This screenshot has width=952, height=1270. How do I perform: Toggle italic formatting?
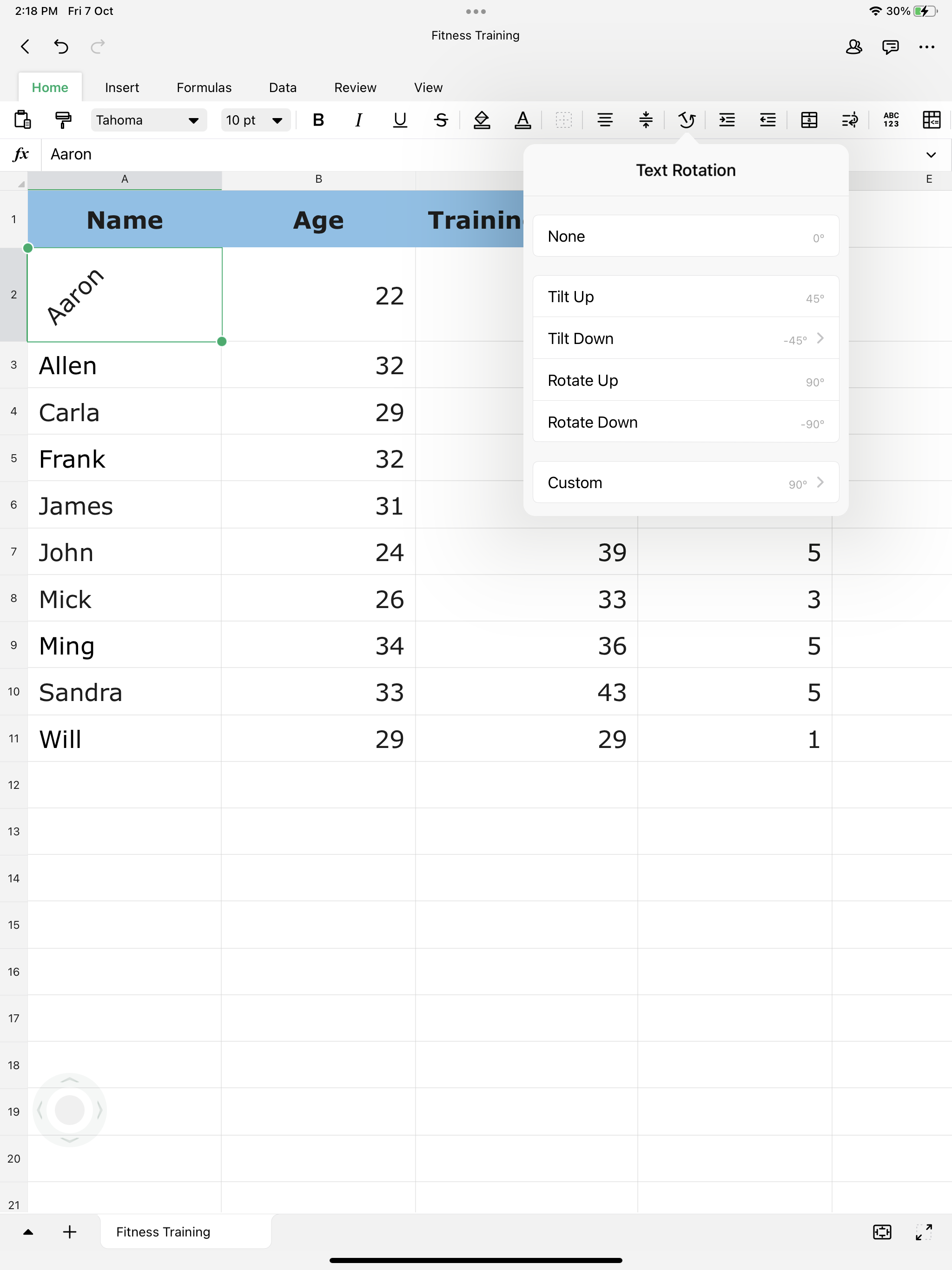click(x=359, y=120)
